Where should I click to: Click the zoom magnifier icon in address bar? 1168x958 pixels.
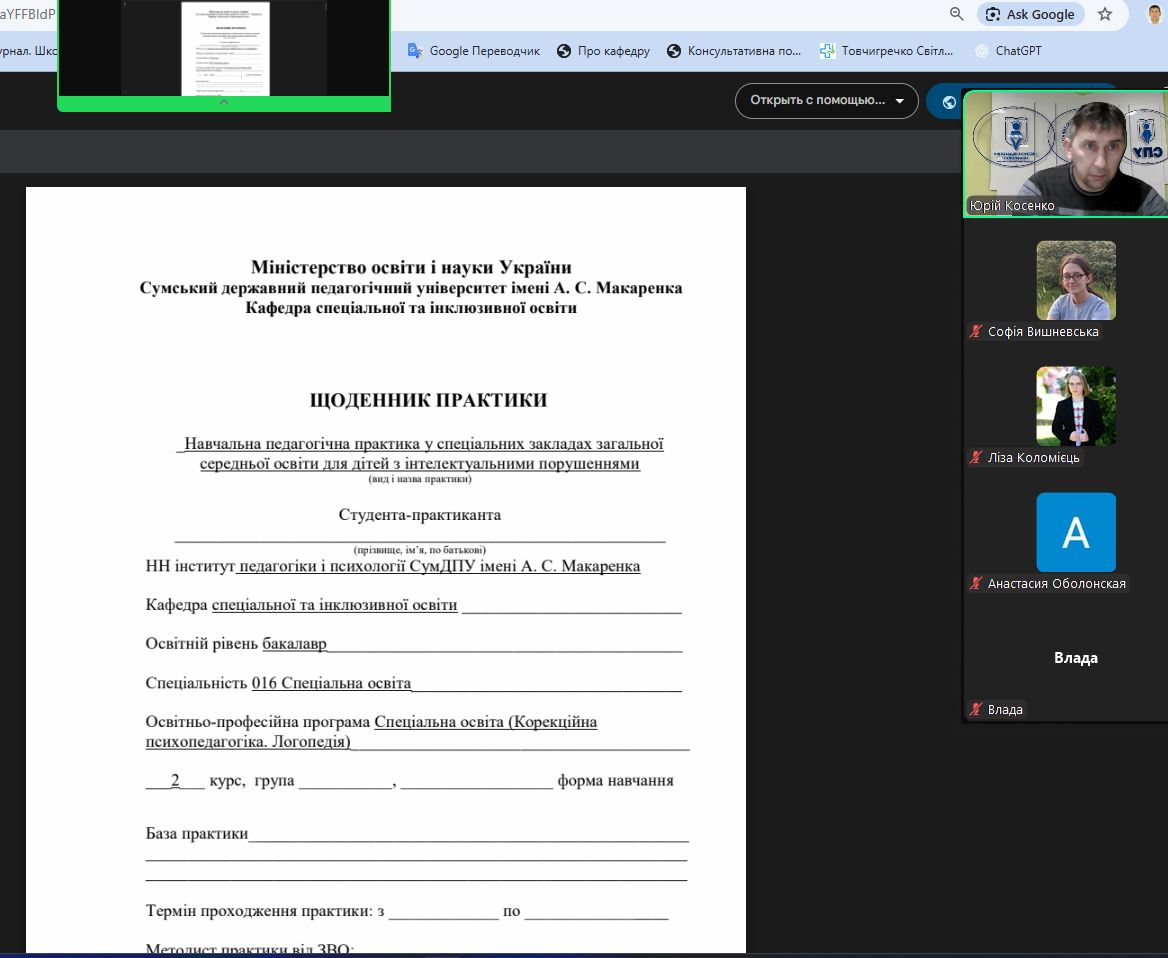[957, 14]
